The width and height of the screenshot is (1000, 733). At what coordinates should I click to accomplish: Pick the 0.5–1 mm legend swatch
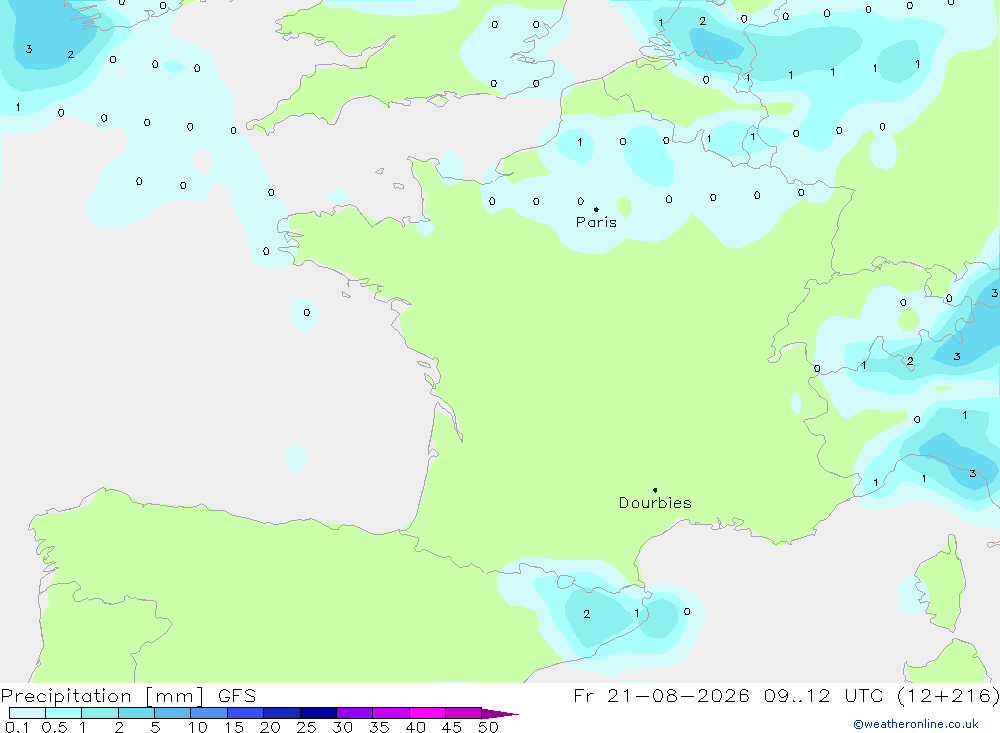64,713
